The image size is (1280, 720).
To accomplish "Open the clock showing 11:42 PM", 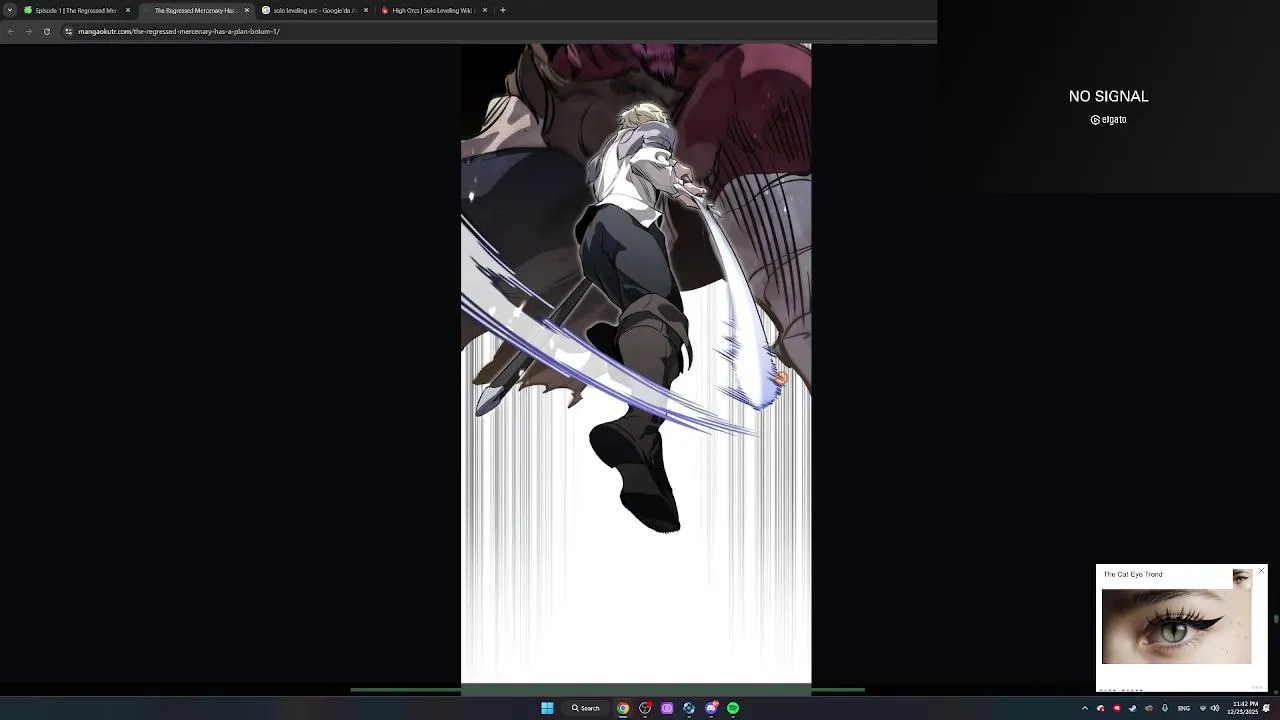I will pyautogui.click(x=1245, y=708).
